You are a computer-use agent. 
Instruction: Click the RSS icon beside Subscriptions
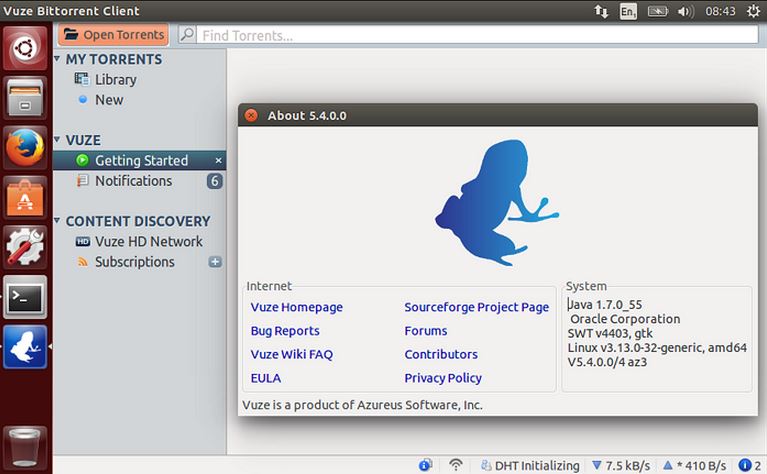coord(83,262)
